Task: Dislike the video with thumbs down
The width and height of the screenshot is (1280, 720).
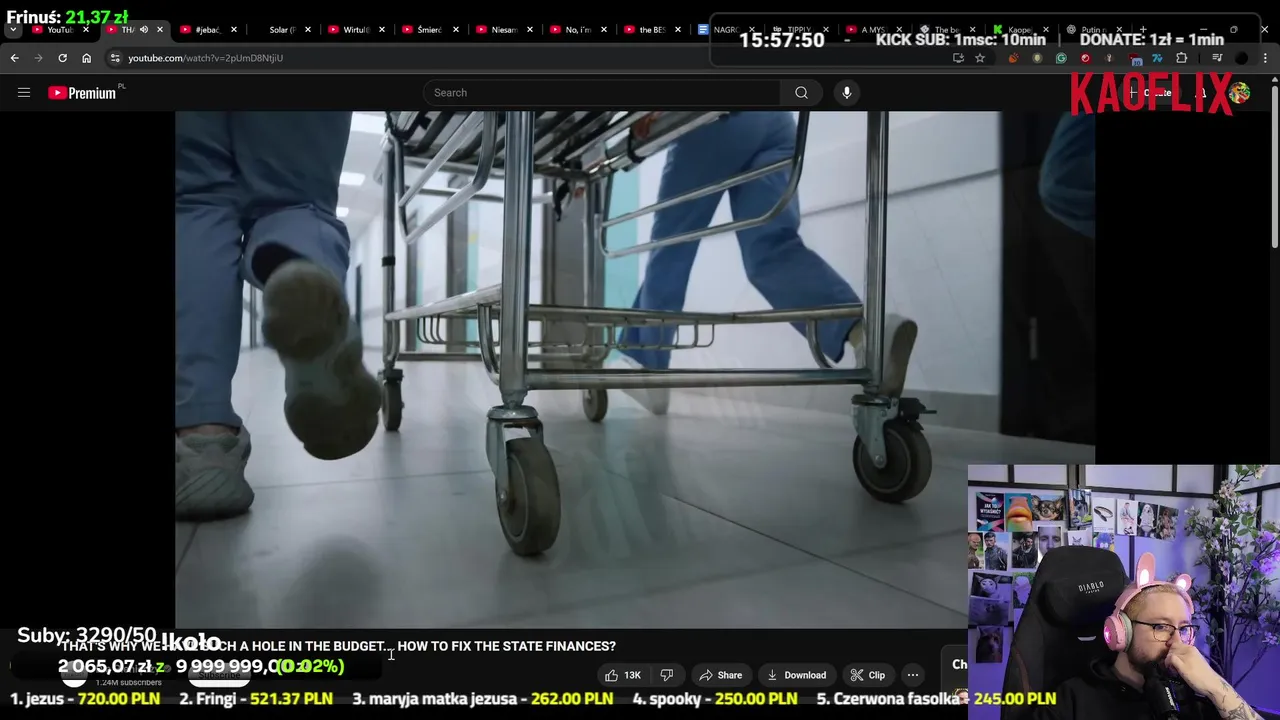Action: pyautogui.click(x=666, y=675)
